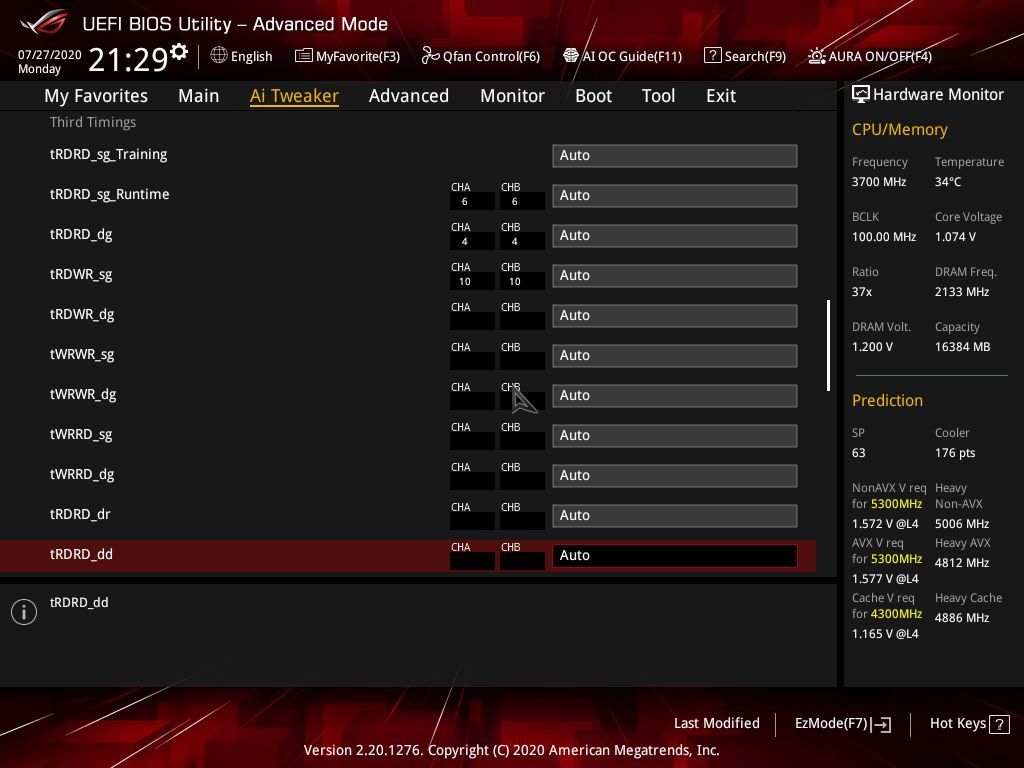Click the 1.074 V core voltage value
The height and width of the screenshot is (768, 1024).
(x=955, y=237)
